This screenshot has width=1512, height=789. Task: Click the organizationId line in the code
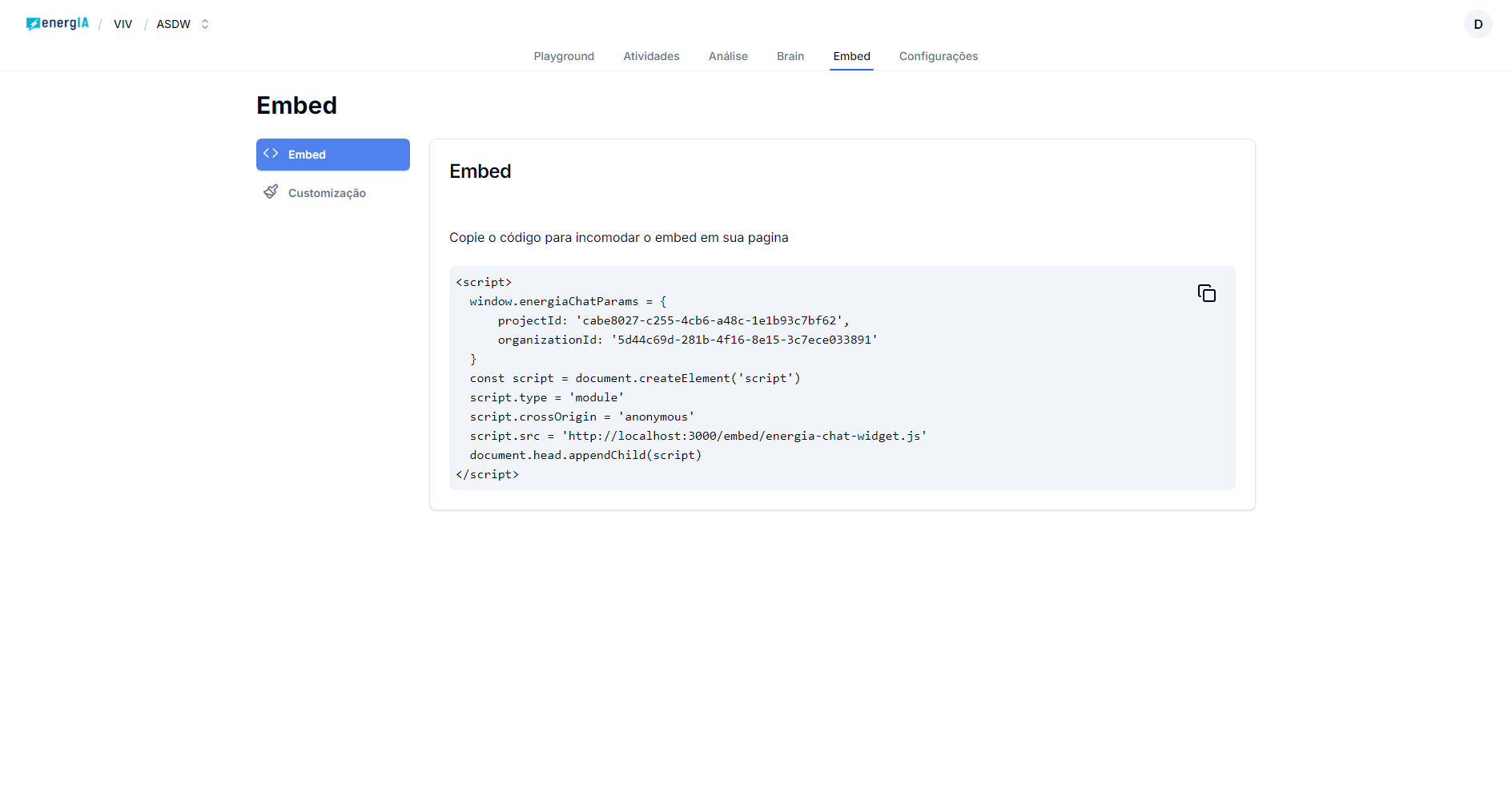688,340
